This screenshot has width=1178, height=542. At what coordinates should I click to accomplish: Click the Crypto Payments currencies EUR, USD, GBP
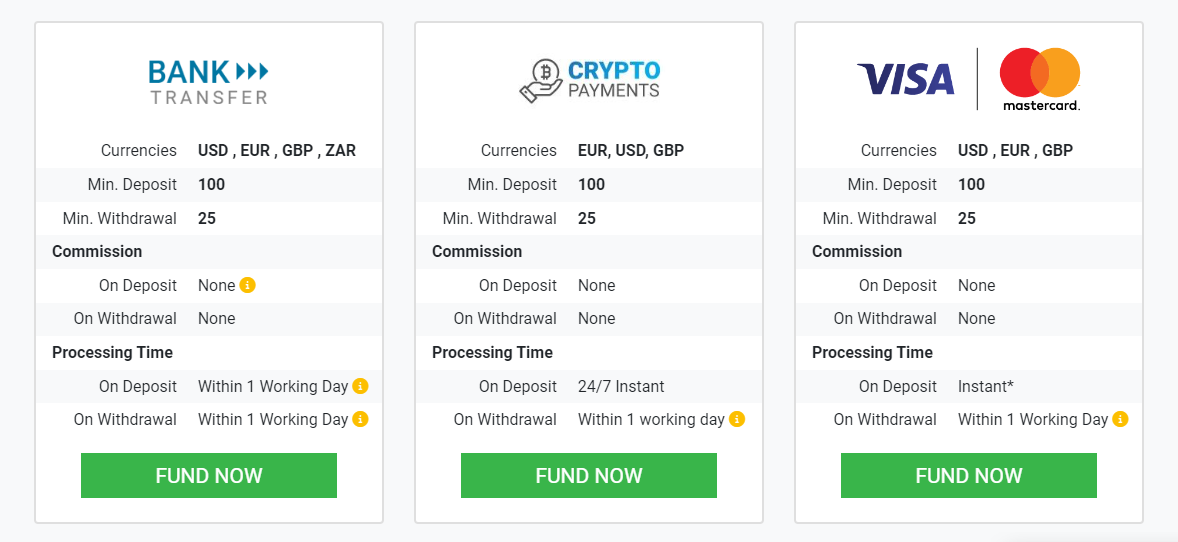pyautogui.click(x=631, y=150)
